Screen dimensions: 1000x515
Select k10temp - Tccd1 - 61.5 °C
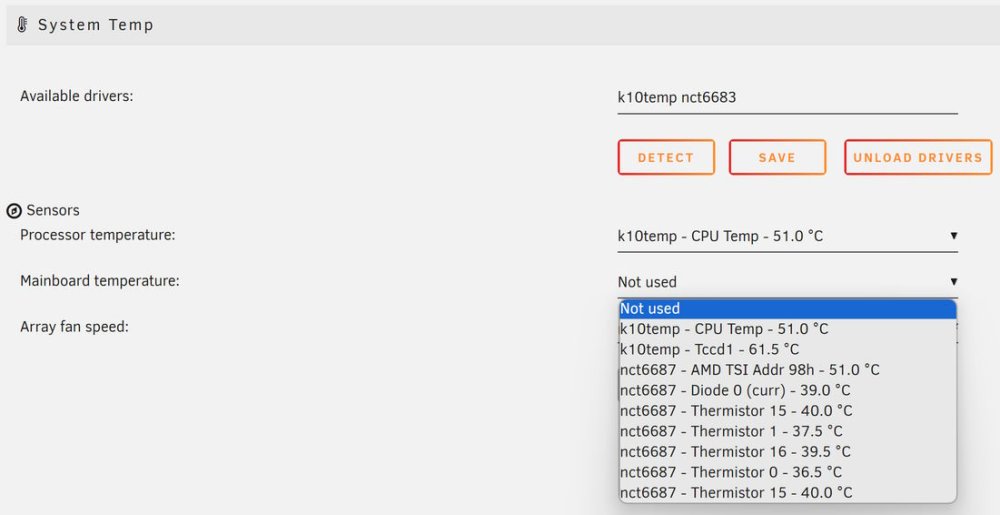pos(788,349)
